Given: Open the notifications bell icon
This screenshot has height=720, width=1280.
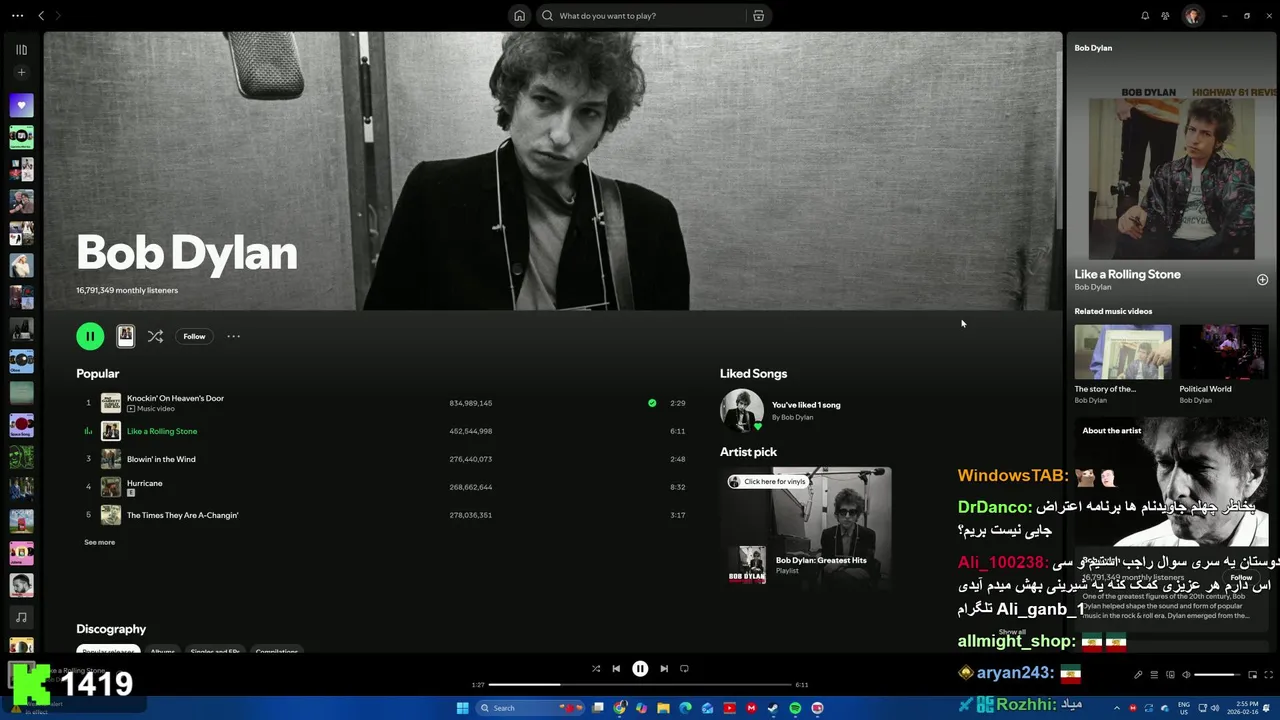Looking at the screenshot, I should (1145, 16).
